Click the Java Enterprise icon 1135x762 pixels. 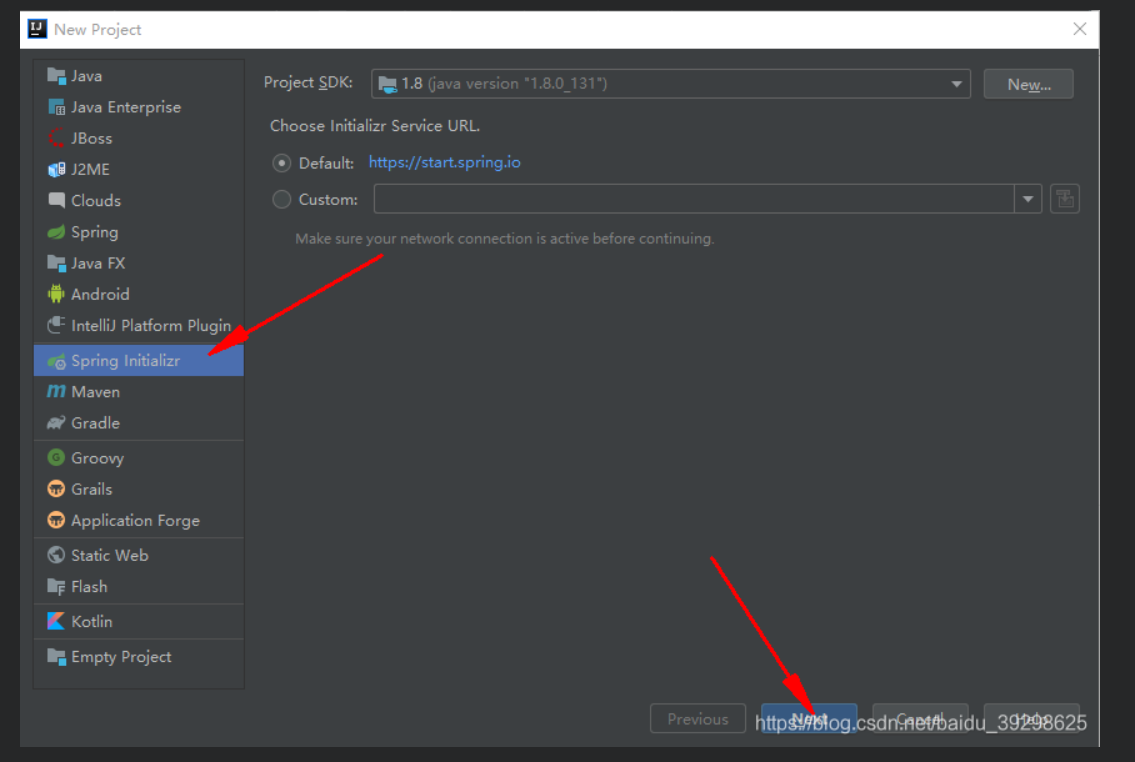pyautogui.click(x=56, y=107)
